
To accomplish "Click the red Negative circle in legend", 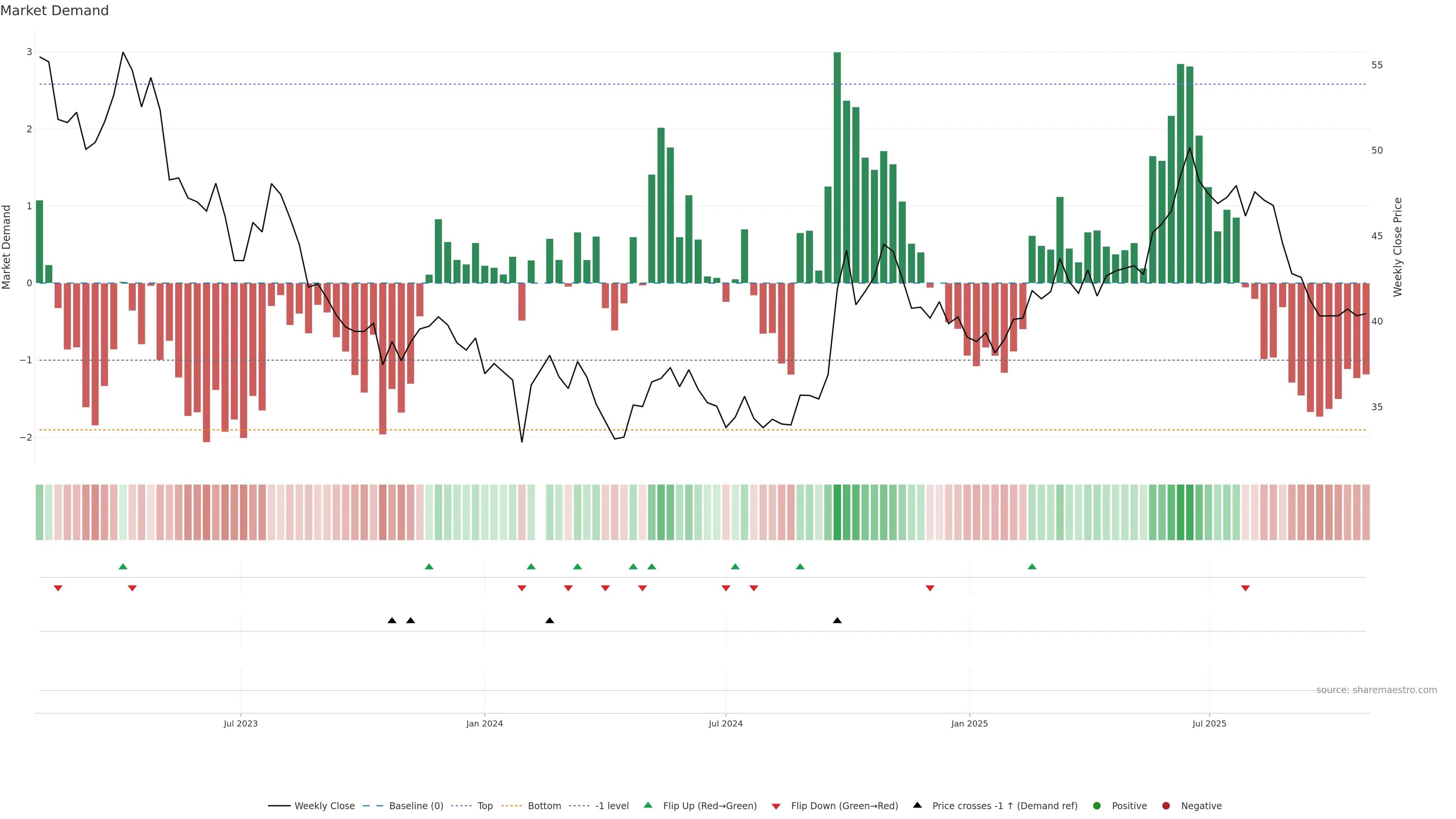I will tap(1166, 805).
